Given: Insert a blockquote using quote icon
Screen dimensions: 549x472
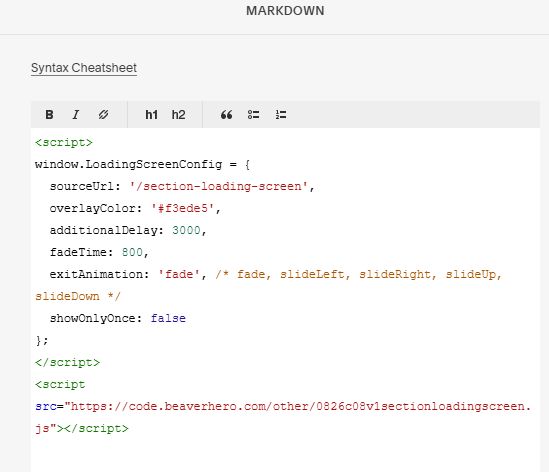Looking at the screenshot, I should [x=226, y=114].
